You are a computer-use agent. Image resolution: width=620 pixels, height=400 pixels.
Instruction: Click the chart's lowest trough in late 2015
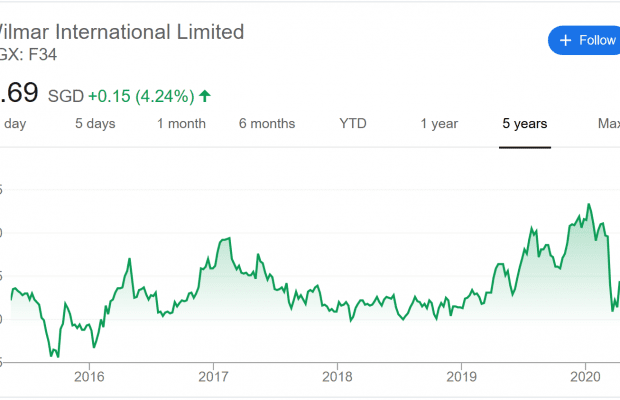click(x=57, y=356)
